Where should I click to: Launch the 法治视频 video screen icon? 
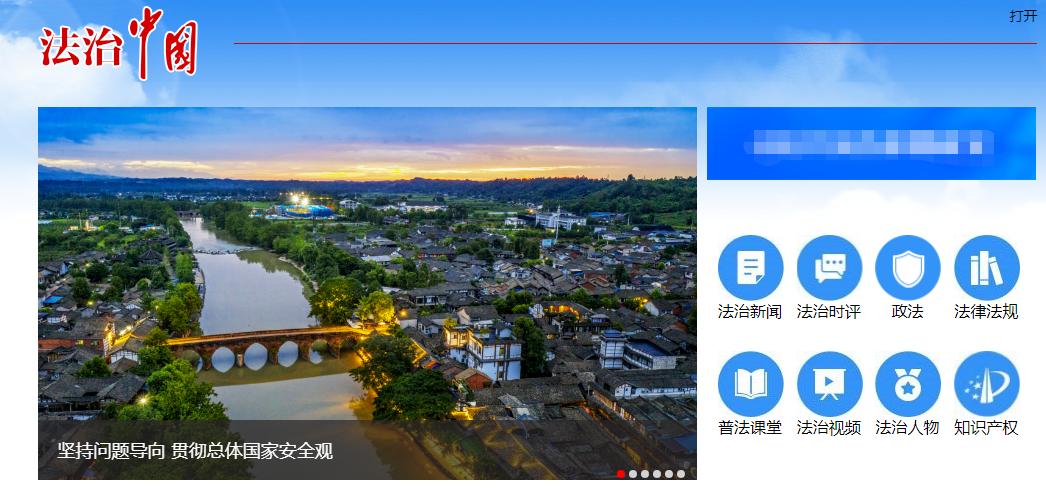829,384
